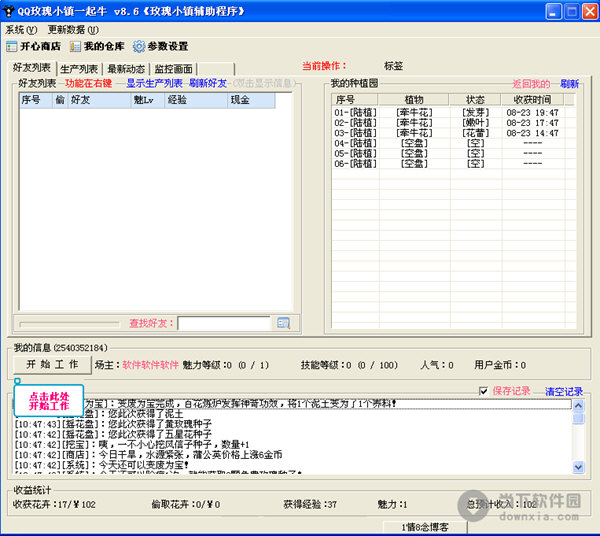The image size is (600, 536).
Task: Select plot row 03-[陆植]
Action: click(453, 133)
